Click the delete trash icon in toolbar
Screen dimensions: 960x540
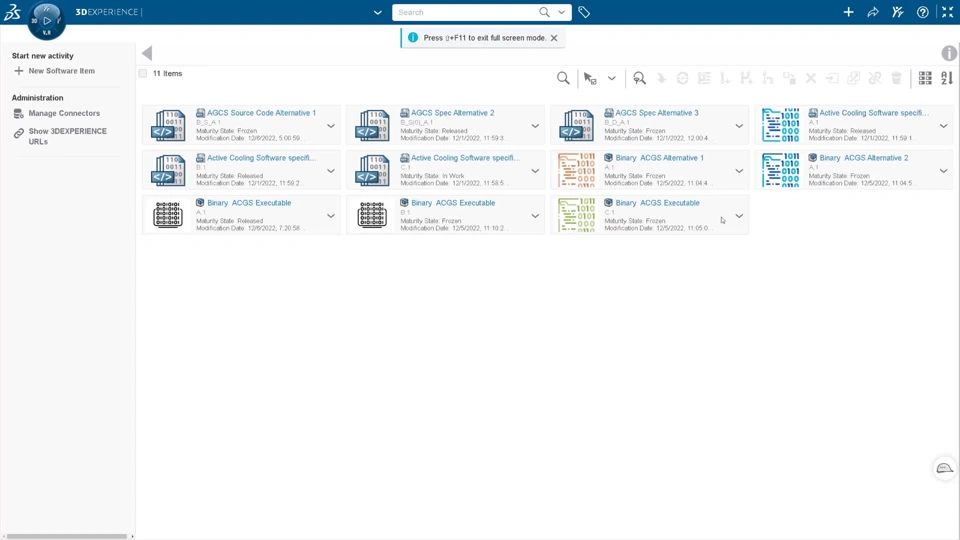point(896,78)
